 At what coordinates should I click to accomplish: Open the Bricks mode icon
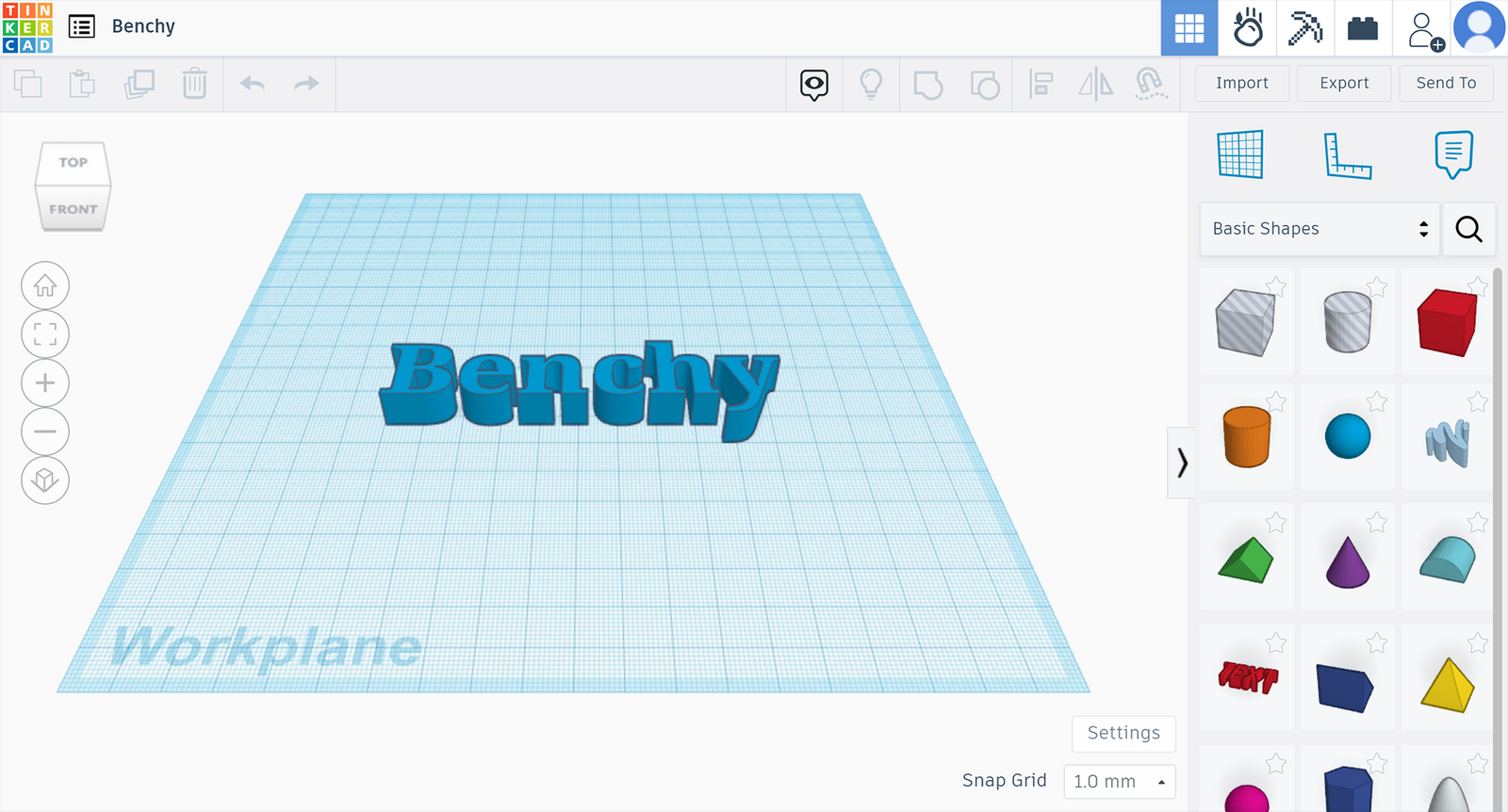1363,28
